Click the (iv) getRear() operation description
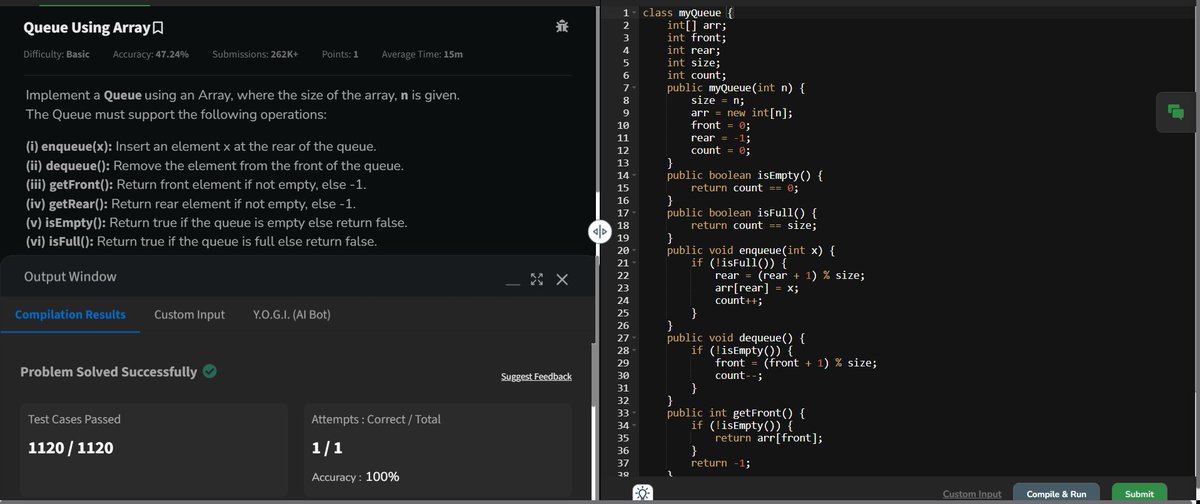Image resolution: width=1200 pixels, height=504 pixels. click(189, 204)
